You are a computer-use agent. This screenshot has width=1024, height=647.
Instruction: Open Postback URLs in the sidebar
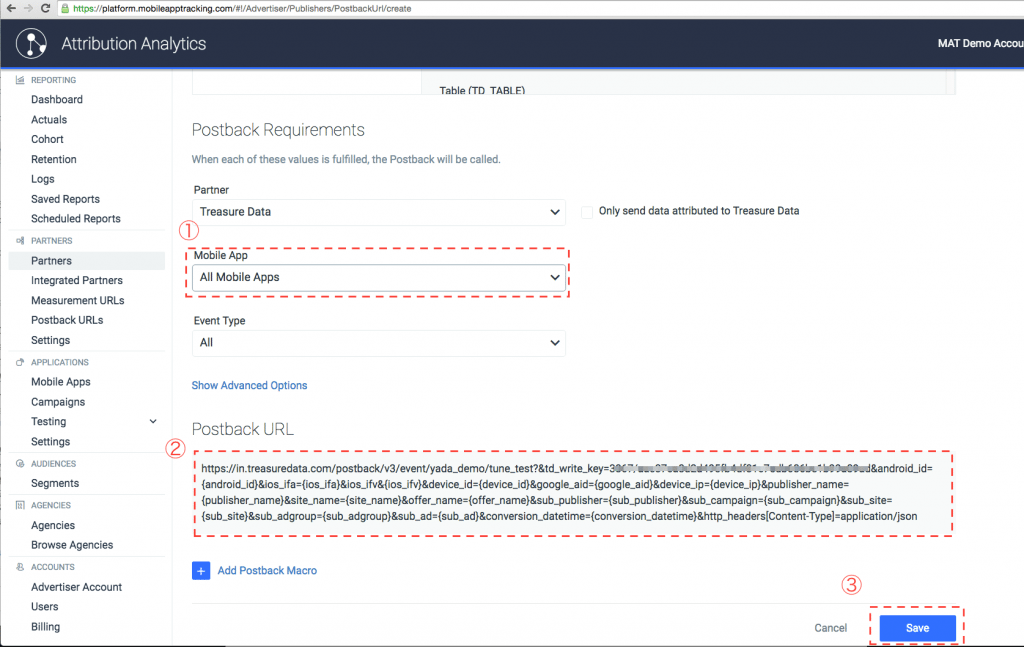click(67, 320)
